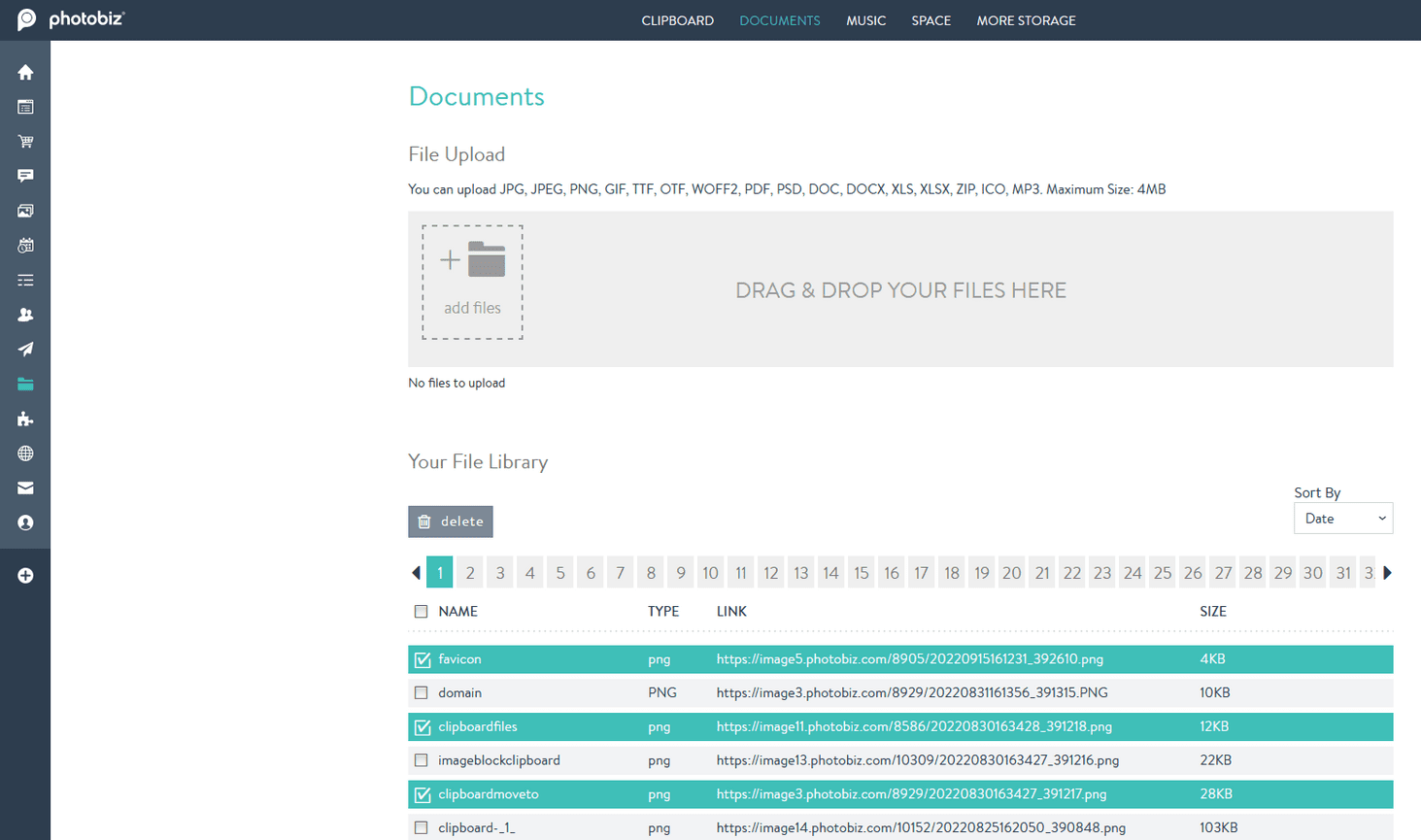Image resolution: width=1421 pixels, height=840 pixels.
Task: Enable the select-all checkbox in header row
Action: 422,611
